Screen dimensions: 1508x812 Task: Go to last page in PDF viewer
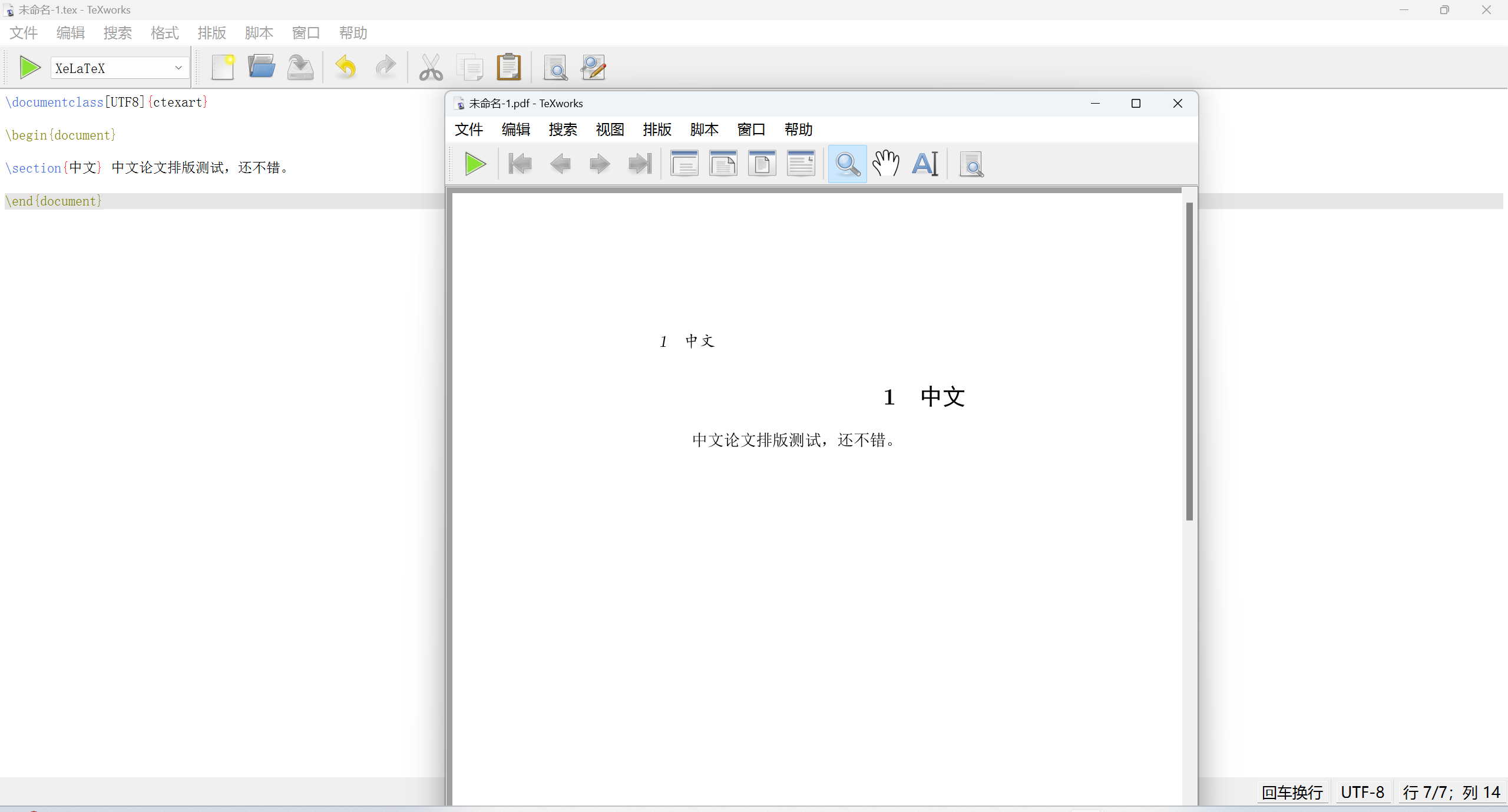(x=640, y=164)
